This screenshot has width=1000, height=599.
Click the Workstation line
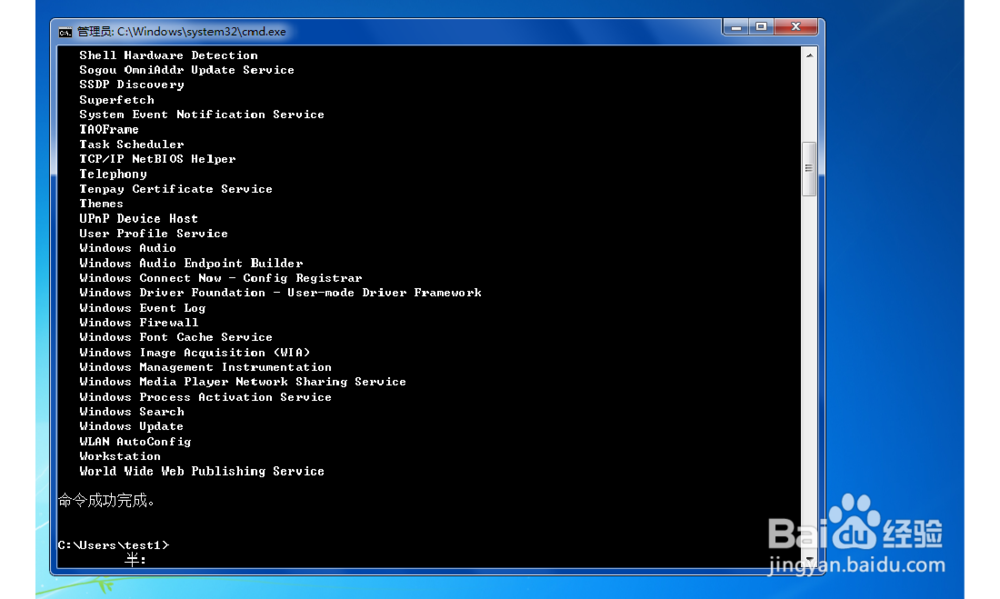coord(120,457)
